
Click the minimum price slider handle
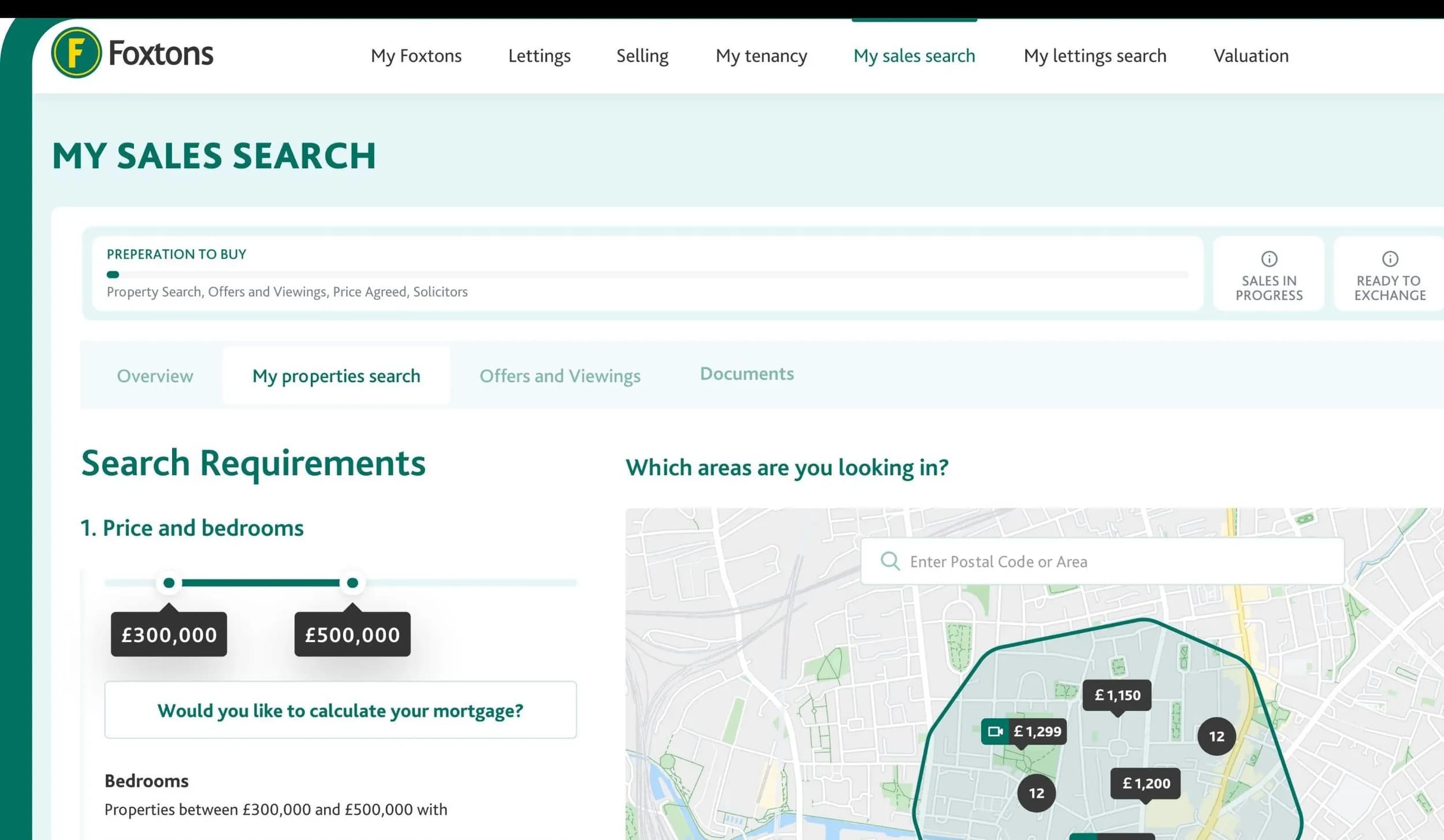pos(169,583)
